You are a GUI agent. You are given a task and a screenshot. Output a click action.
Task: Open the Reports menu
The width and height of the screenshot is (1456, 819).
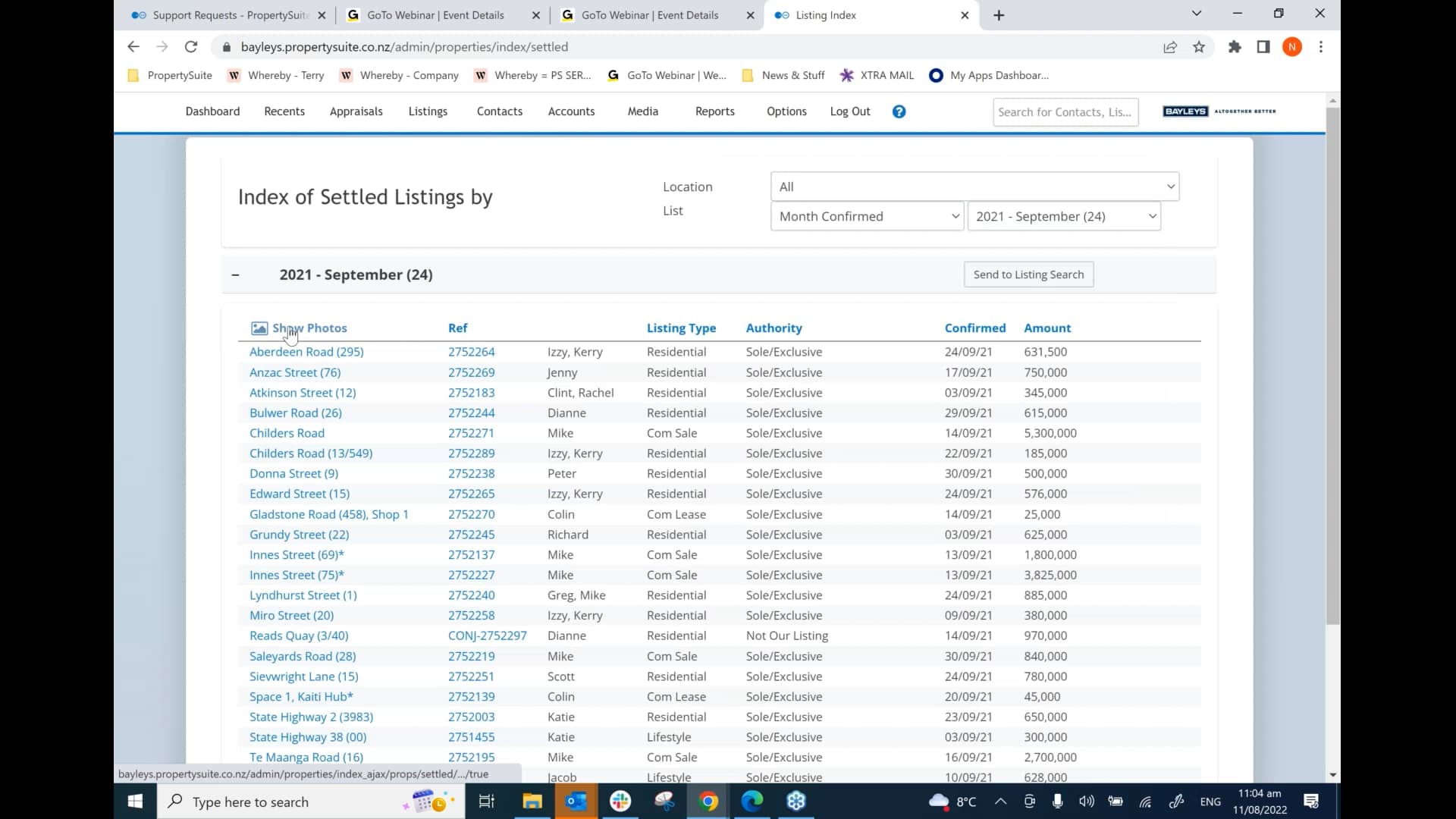point(714,111)
